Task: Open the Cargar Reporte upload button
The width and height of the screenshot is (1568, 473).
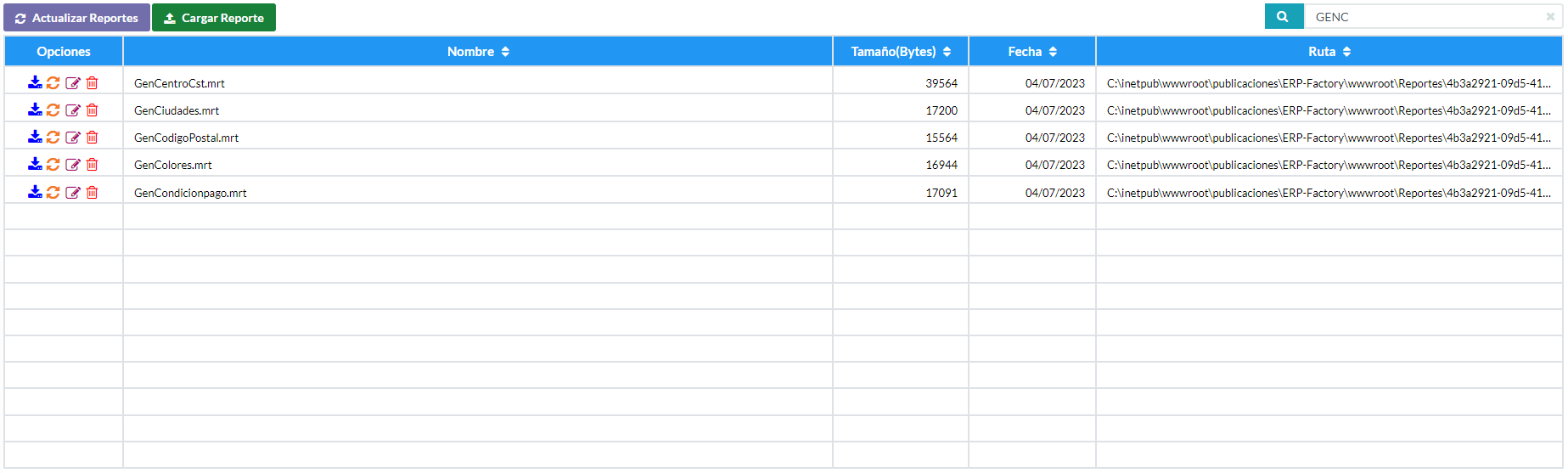Action: (214, 18)
